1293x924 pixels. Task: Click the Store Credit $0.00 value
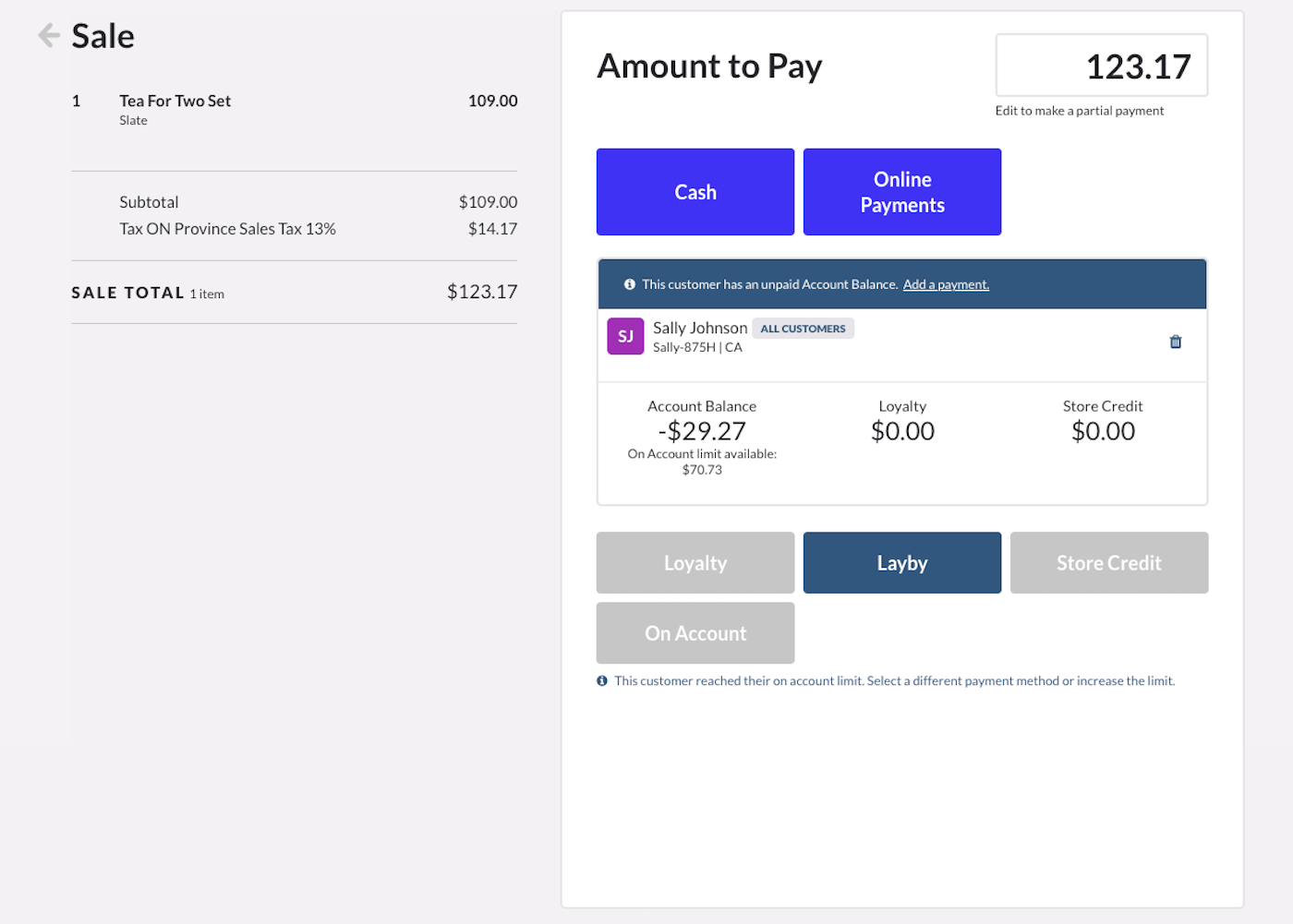[1103, 430]
